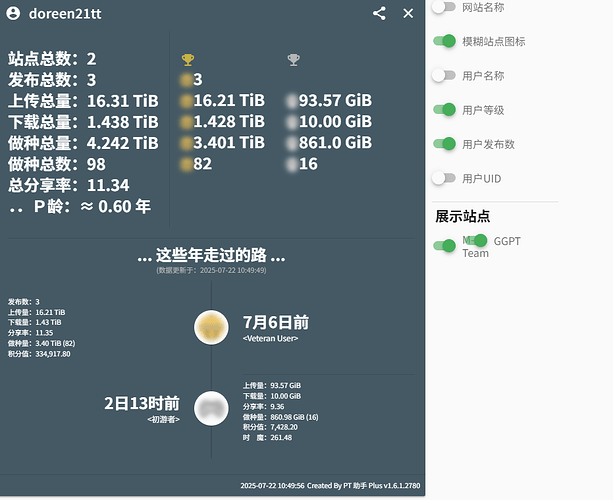The image size is (613, 500).
Task: Click the 展示站点 section heading
Action: click(x=462, y=216)
